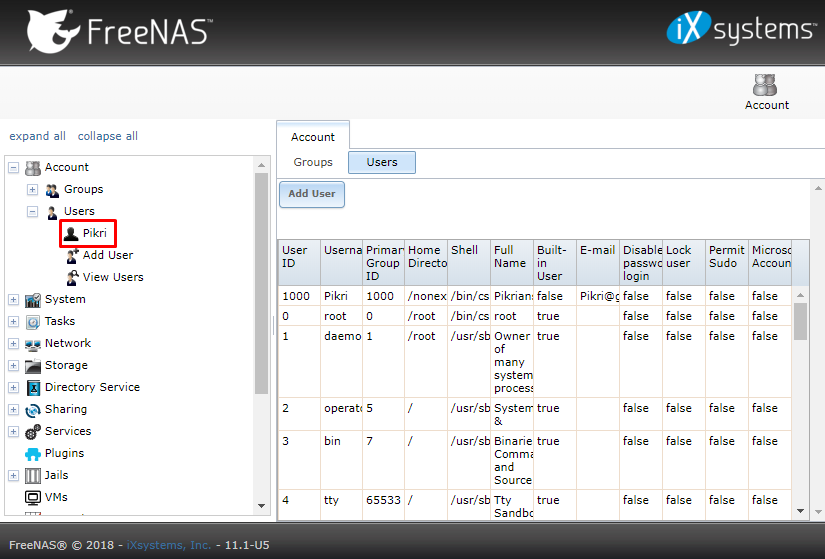This screenshot has height=559, width=825.
Task: Select the Users sub-tab
Action: pos(382,162)
